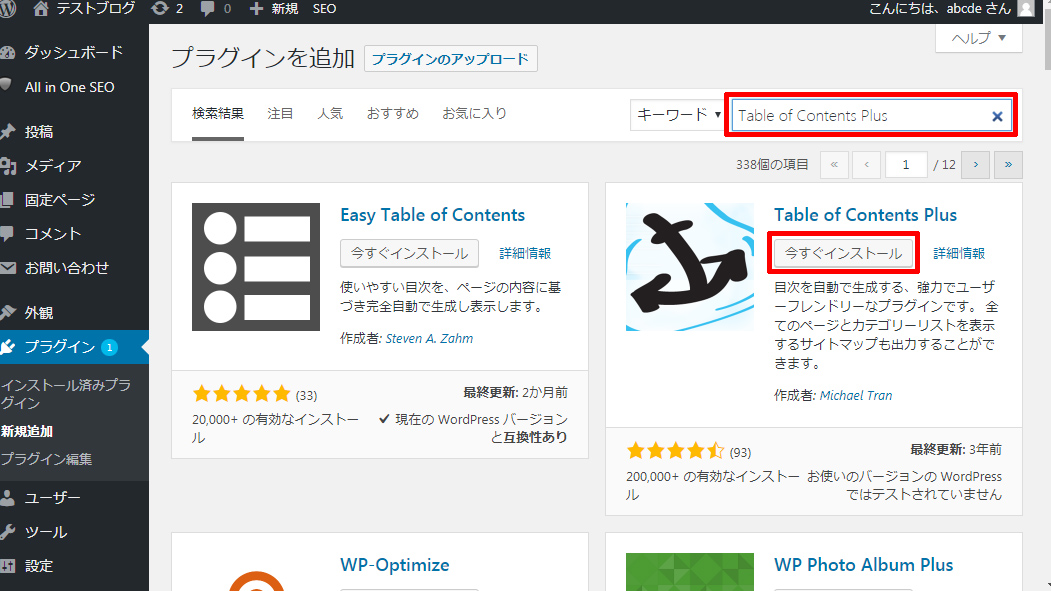
Task: Go to next page of results
Action: 975,165
